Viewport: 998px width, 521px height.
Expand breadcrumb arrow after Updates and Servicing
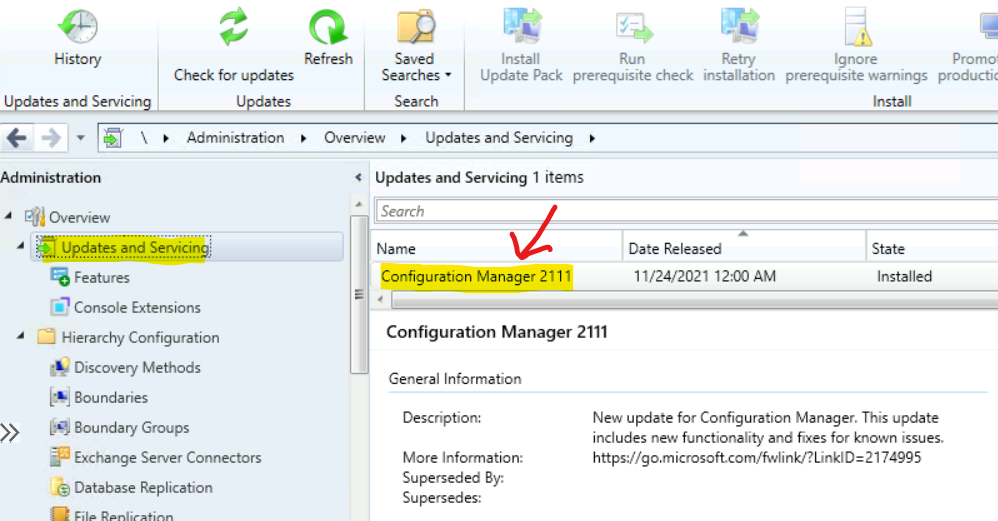tap(592, 138)
